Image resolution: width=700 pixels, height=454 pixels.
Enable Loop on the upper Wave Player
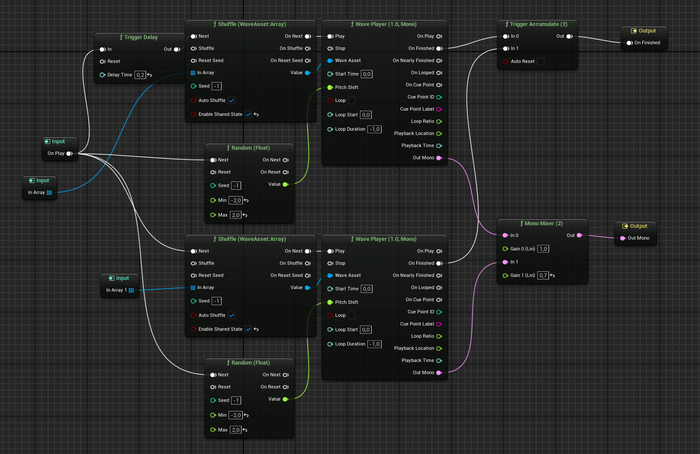click(x=351, y=101)
